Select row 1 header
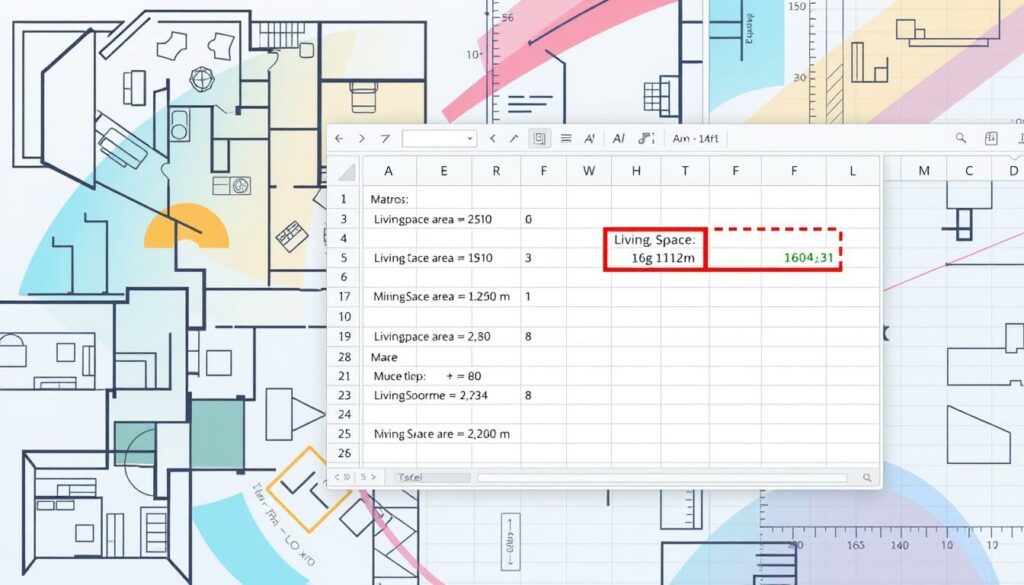 (x=344, y=199)
